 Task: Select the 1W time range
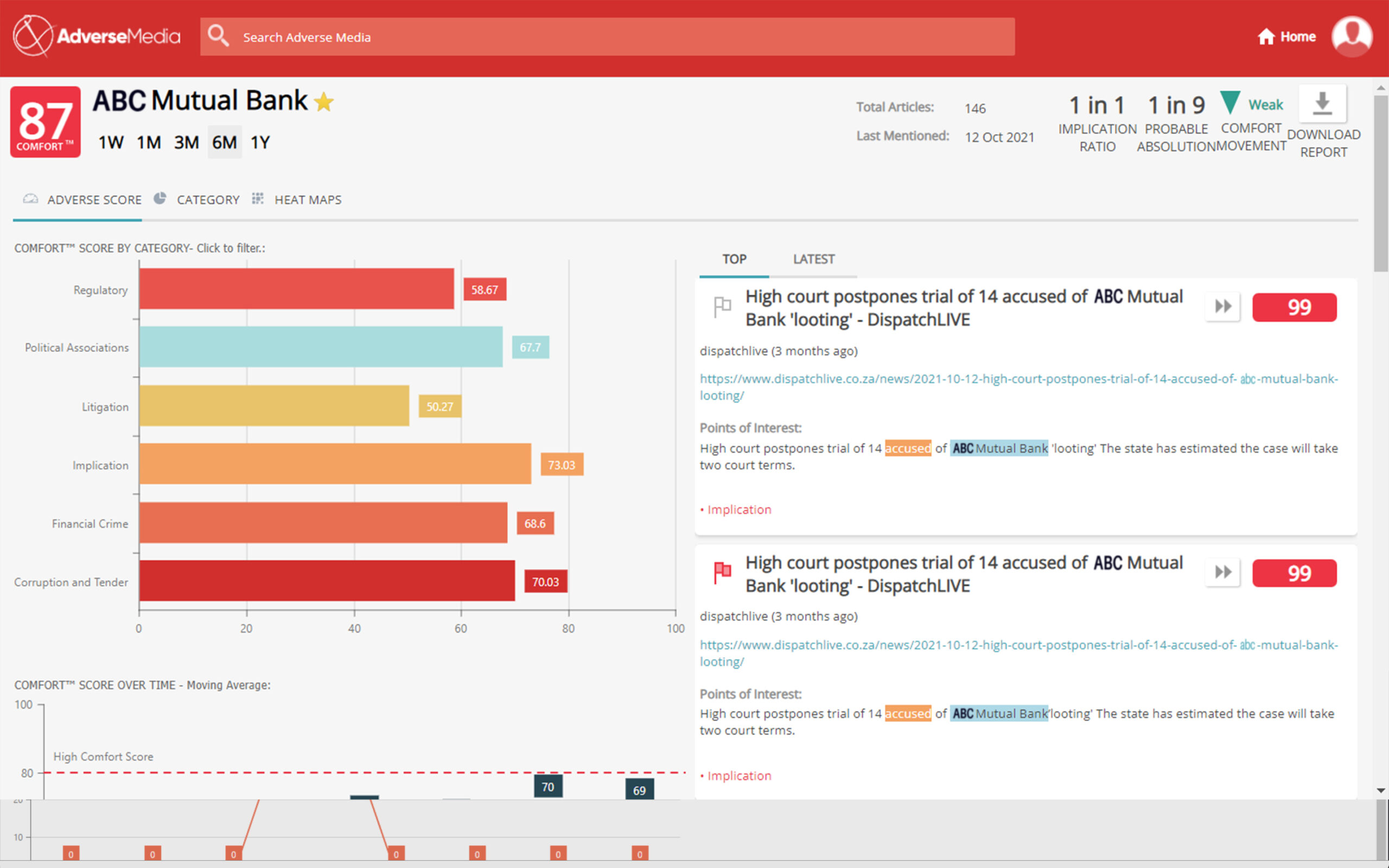click(x=111, y=142)
